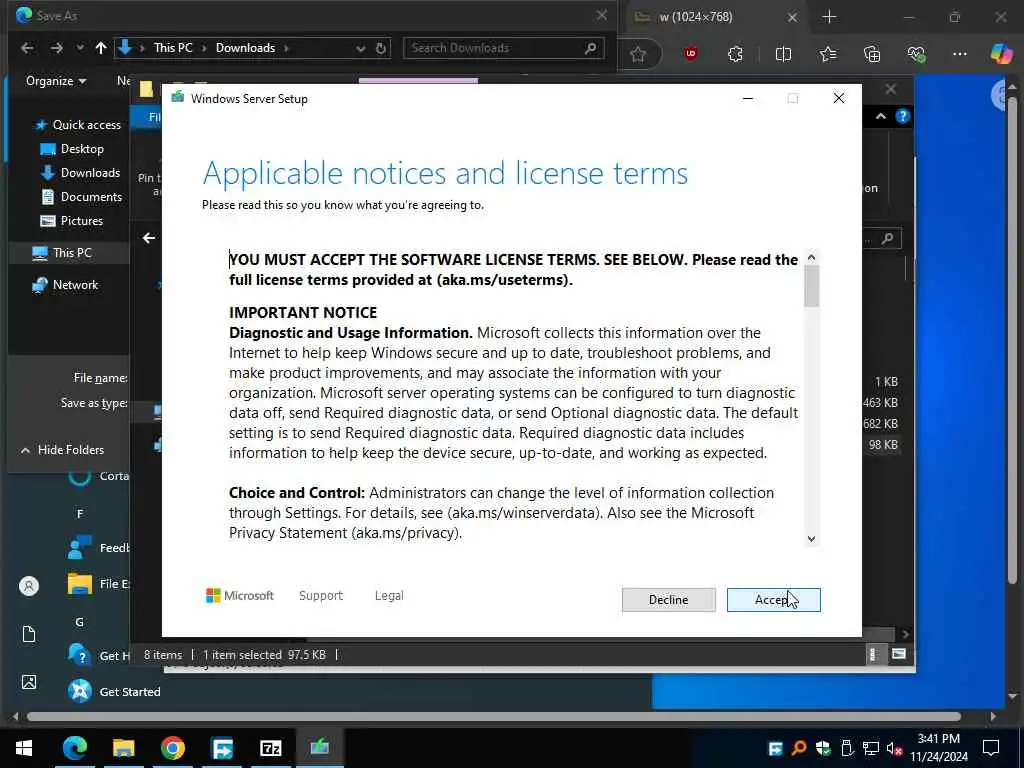Open Pictures icon in Start sidebar
The height and width of the screenshot is (768, 1024).
pos(29,682)
